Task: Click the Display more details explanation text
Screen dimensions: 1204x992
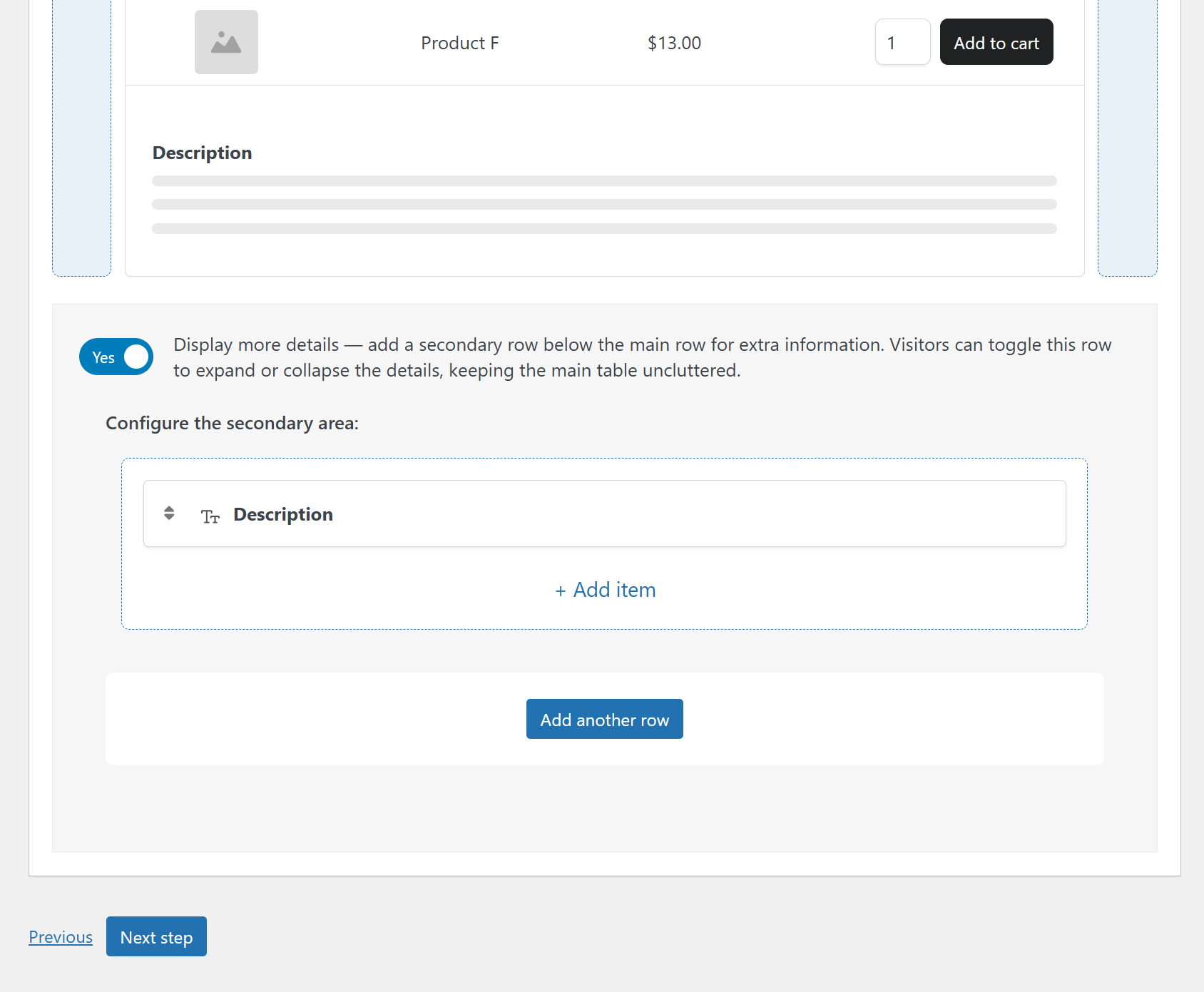Action: [642, 357]
